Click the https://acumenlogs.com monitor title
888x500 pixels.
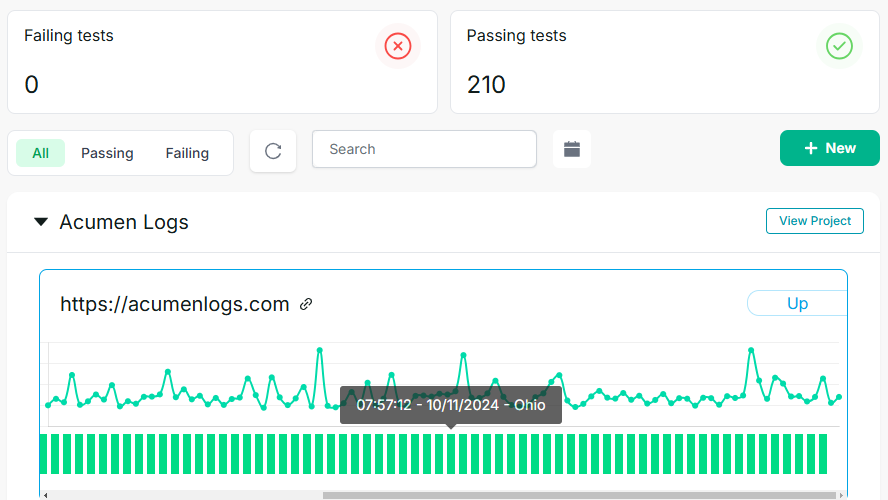pyautogui.click(x=174, y=304)
